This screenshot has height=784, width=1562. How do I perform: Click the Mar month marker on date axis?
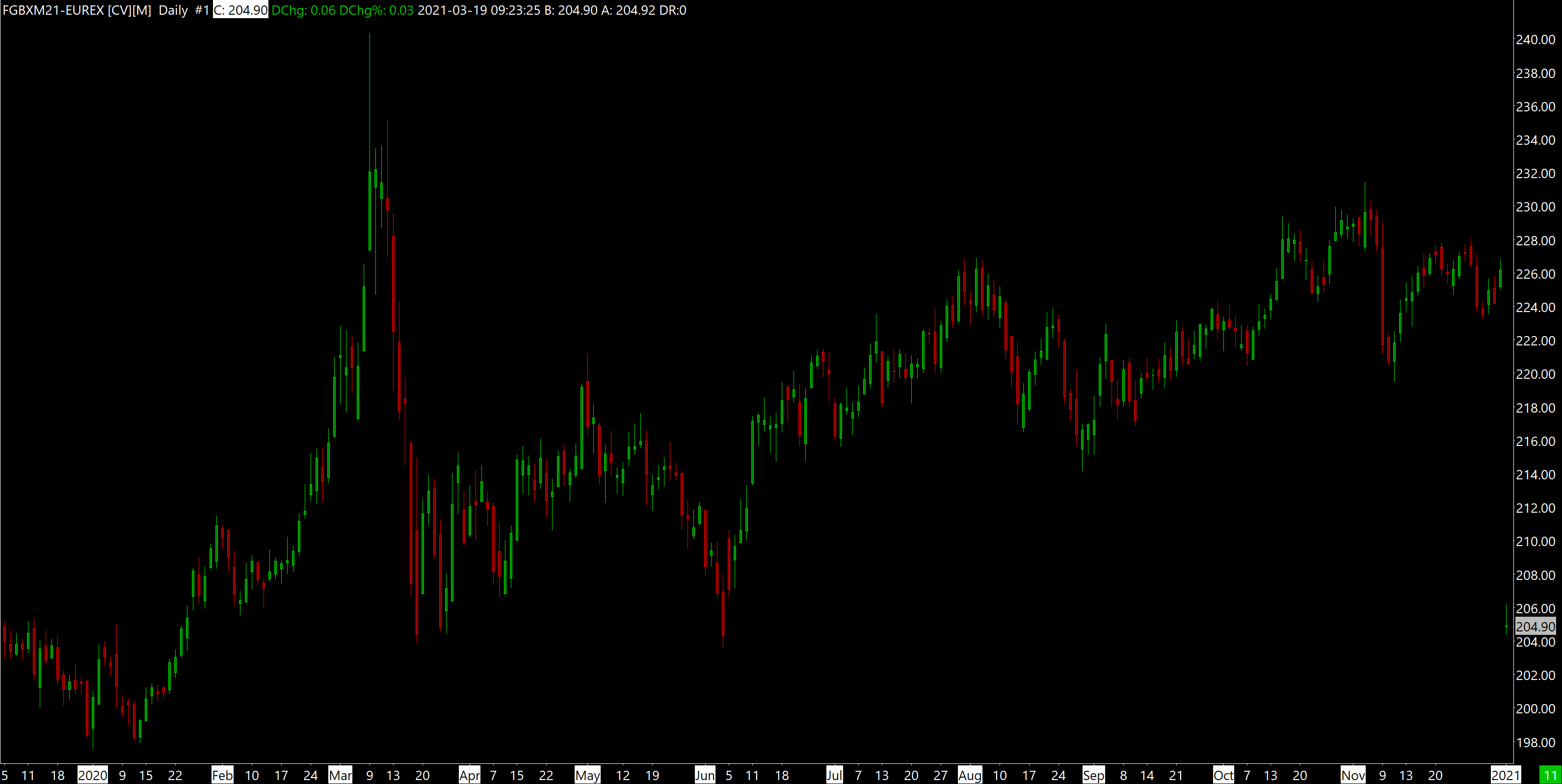coord(340,775)
